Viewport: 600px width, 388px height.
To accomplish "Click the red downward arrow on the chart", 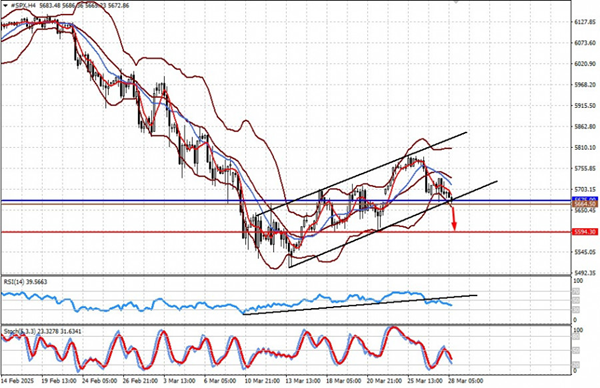I will pos(454,219).
